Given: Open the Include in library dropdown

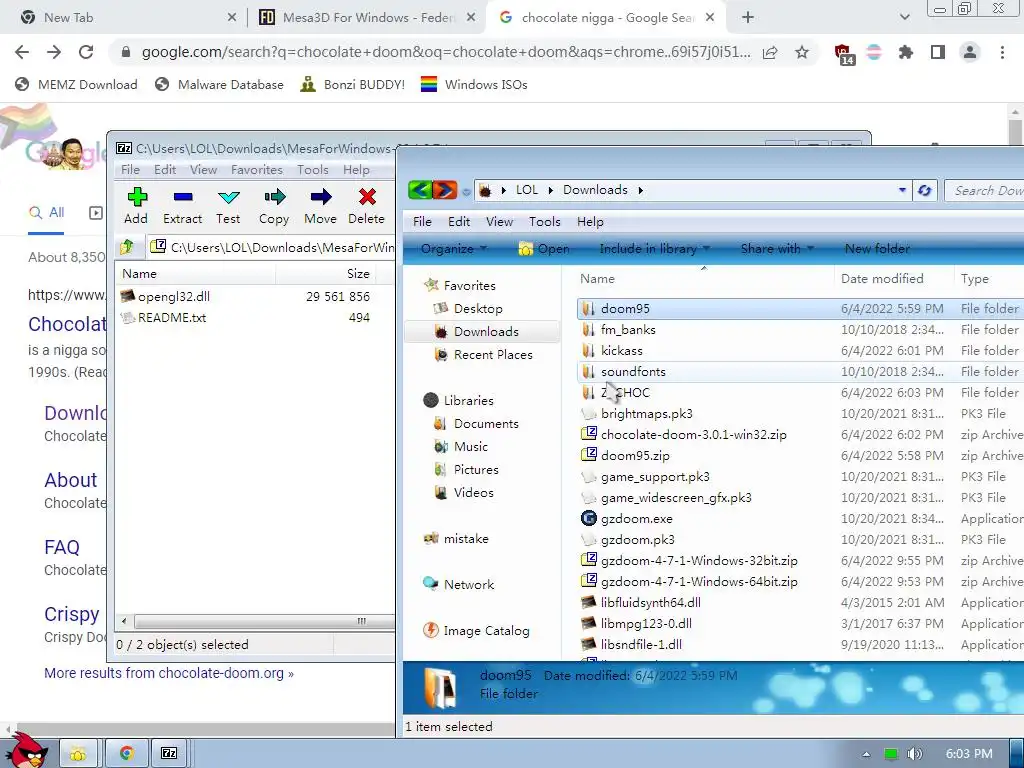Looking at the screenshot, I should click(x=654, y=249).
